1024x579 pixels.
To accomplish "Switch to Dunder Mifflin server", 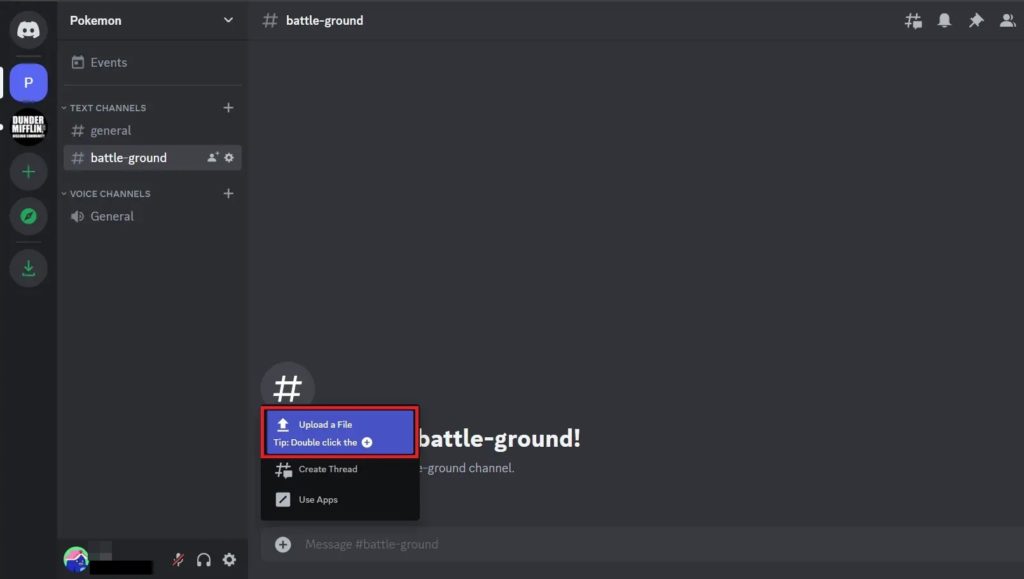I will (28, 127).
